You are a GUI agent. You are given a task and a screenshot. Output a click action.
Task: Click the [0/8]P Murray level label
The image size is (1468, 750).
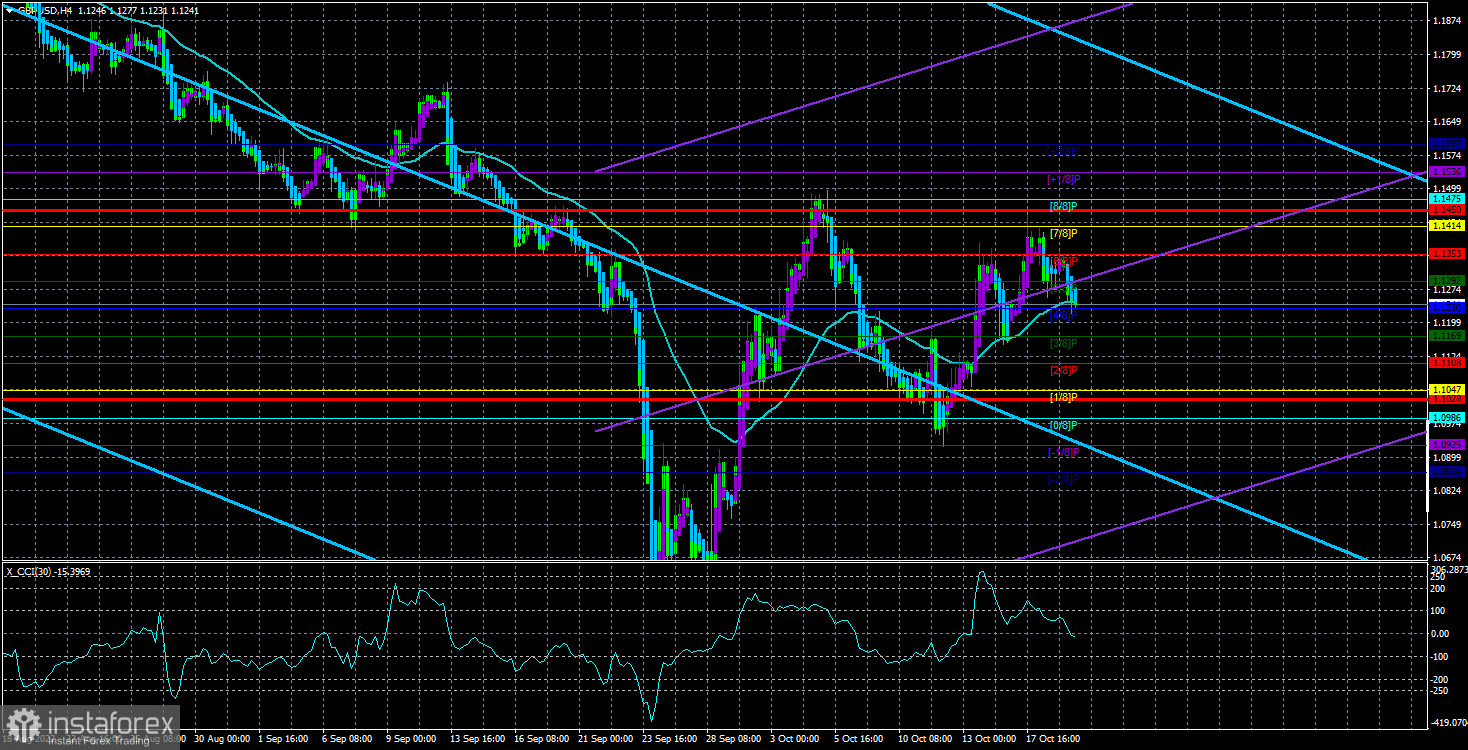pyautogui.click(x=1063, y=425)
